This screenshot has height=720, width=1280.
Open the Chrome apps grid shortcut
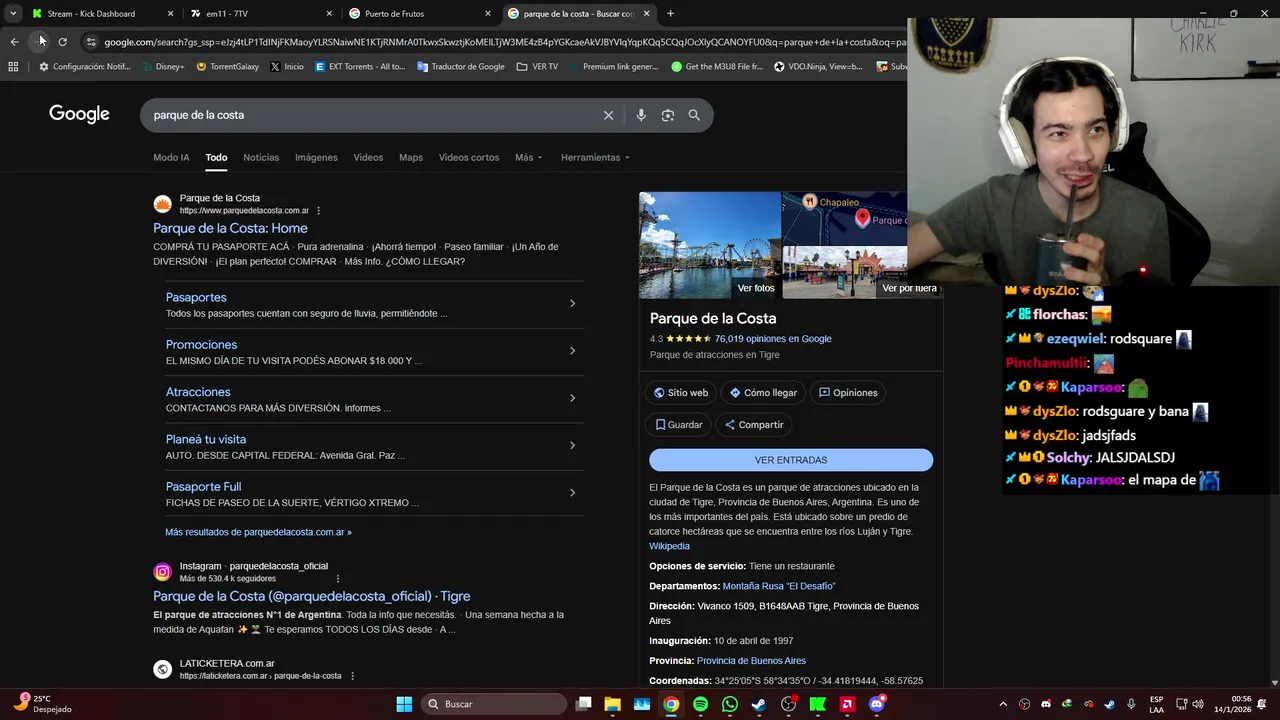click(13, 67)
